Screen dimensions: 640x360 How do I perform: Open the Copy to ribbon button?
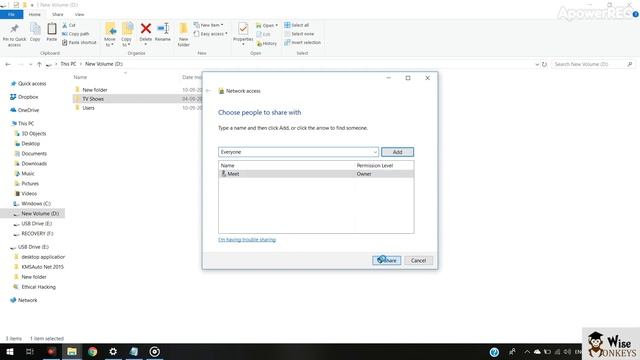point(127,34)
